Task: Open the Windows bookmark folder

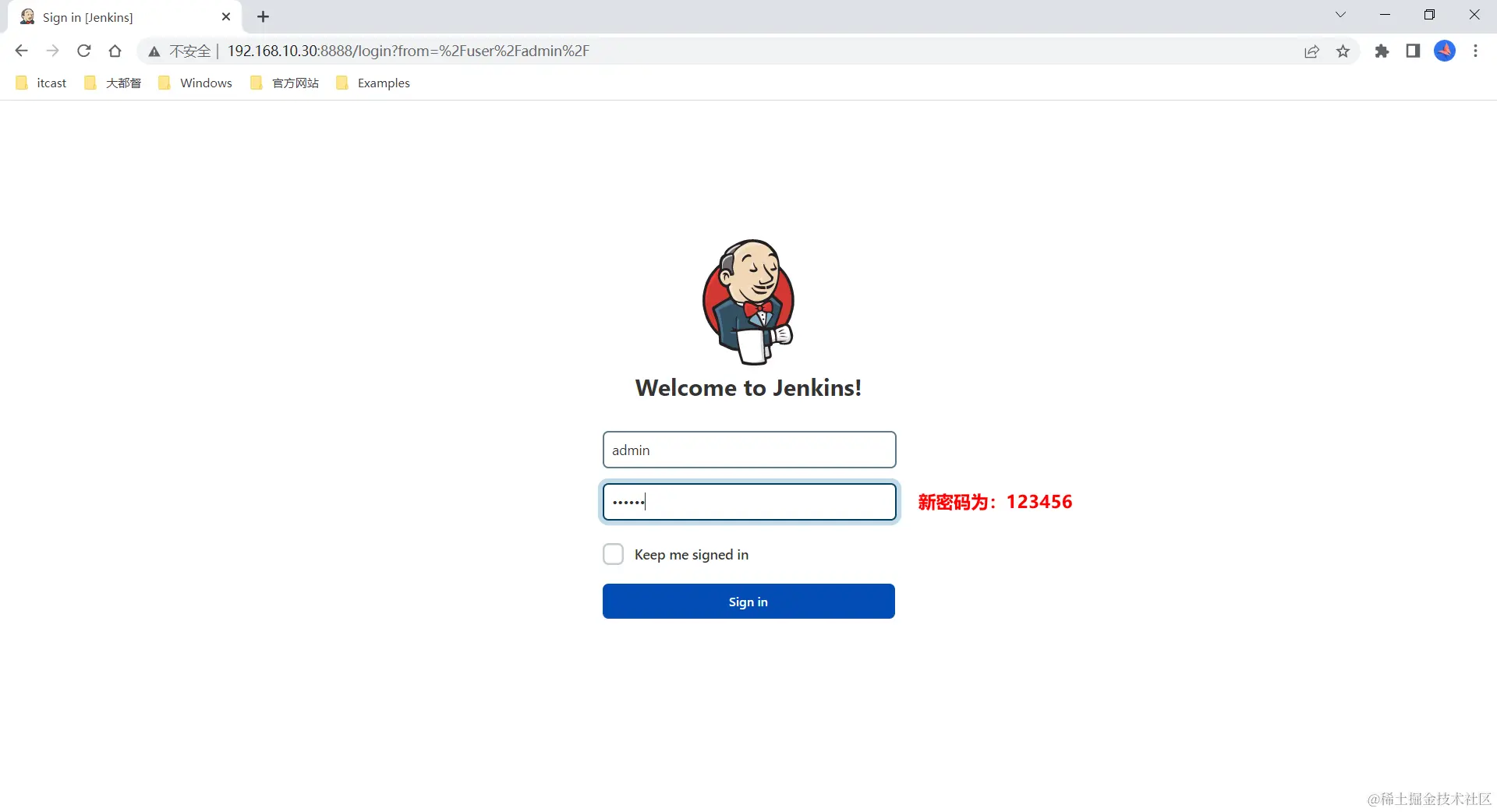Action: 195,83
